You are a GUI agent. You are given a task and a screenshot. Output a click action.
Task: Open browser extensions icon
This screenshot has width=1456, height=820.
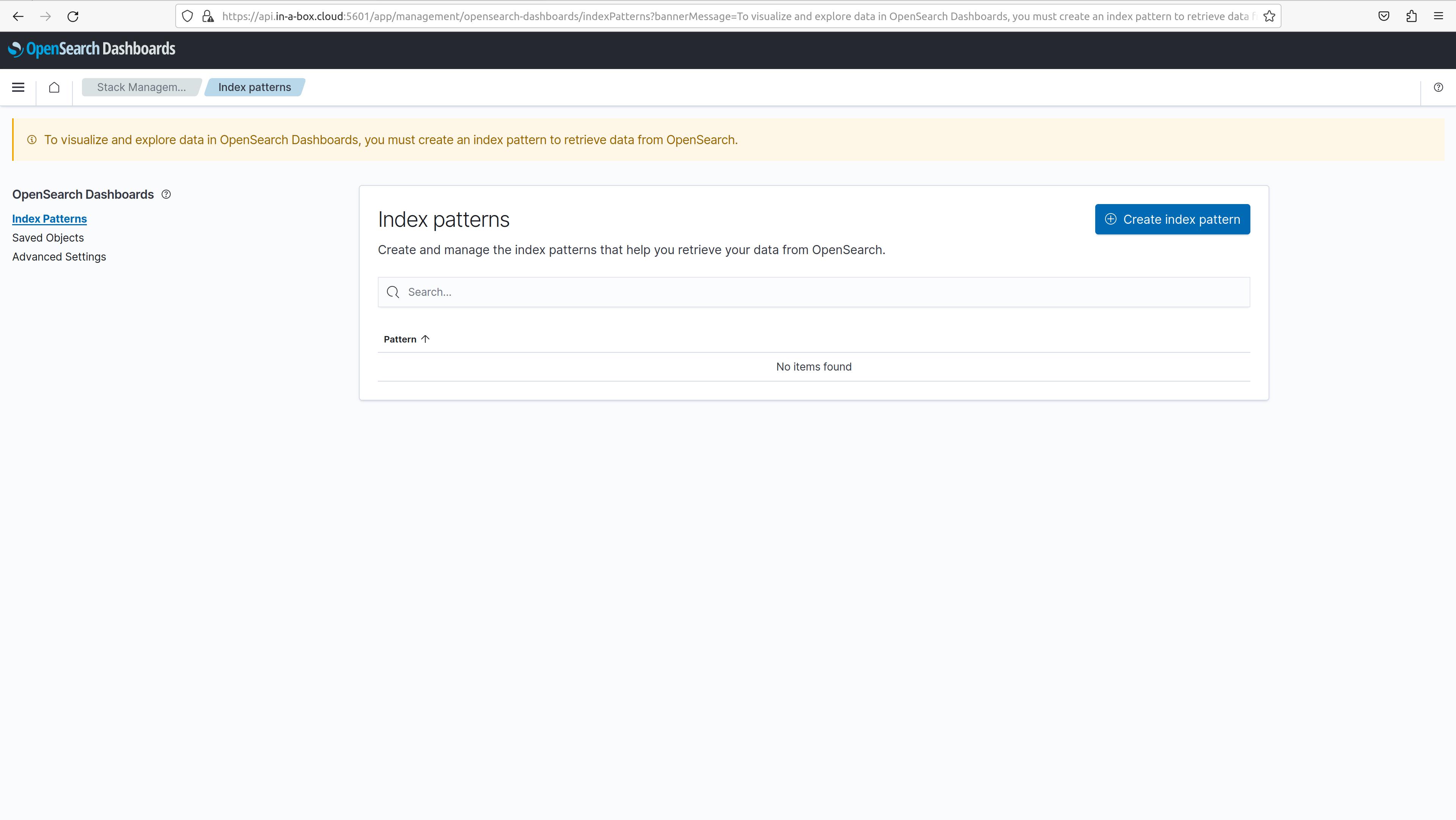pos(1411,16)
